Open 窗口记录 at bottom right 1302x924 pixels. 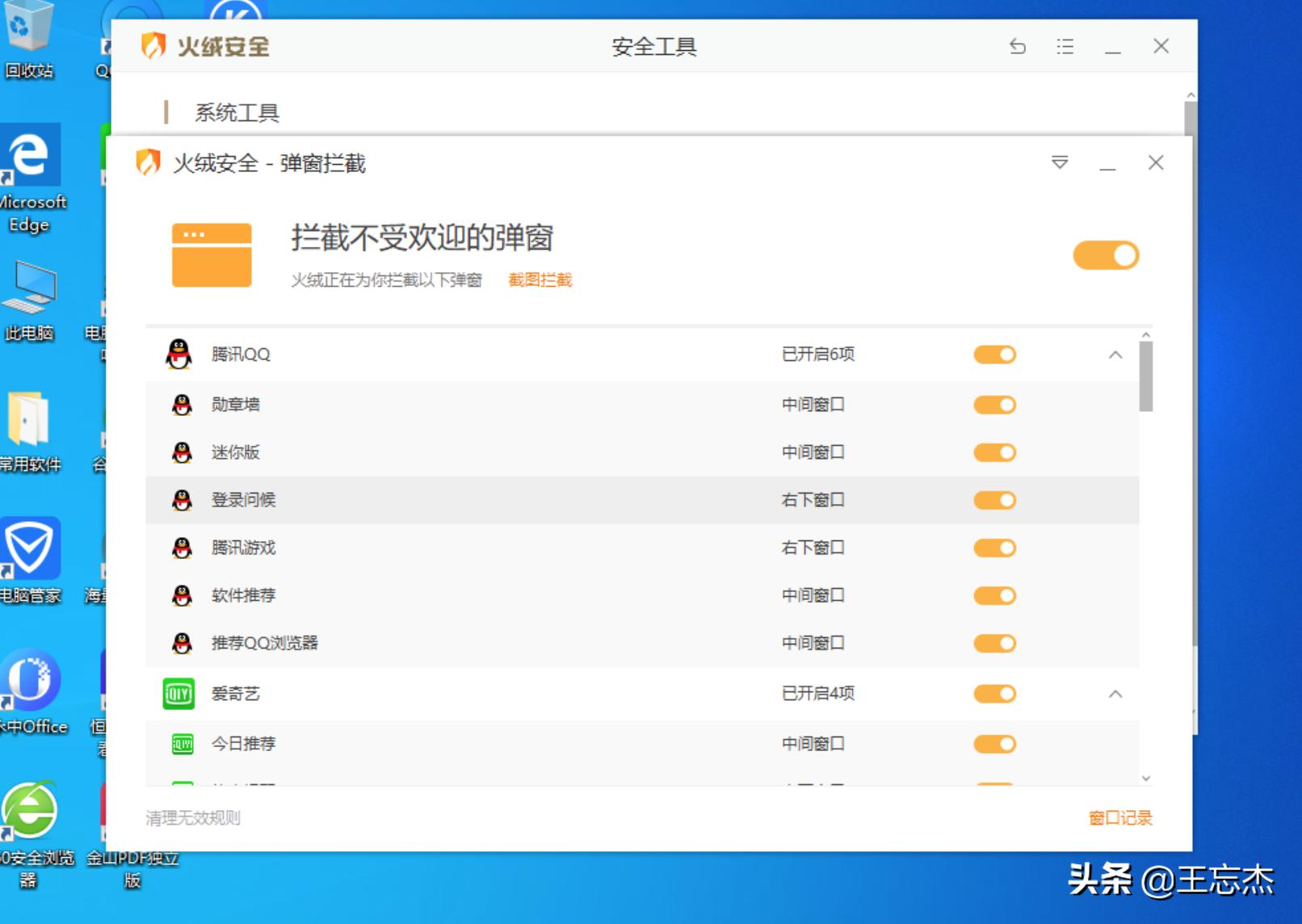(1119, 817)
